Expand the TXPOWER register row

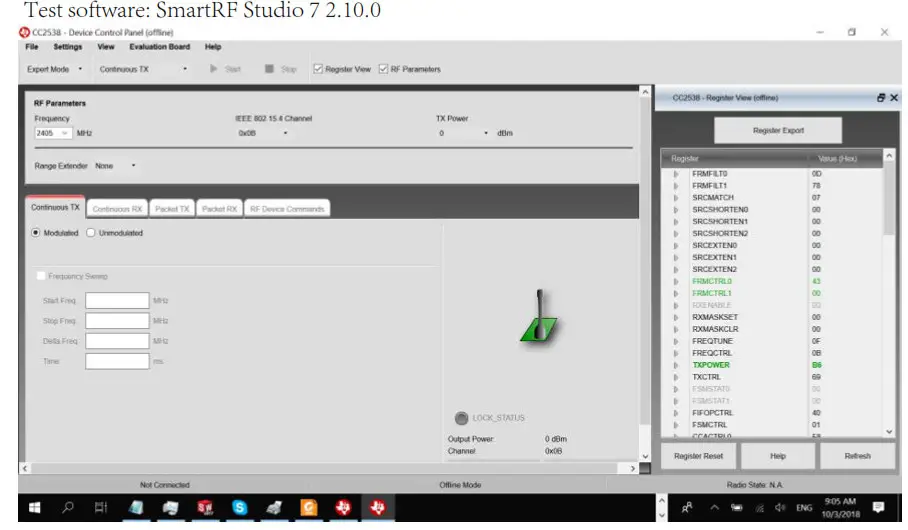tap(676, 365)
